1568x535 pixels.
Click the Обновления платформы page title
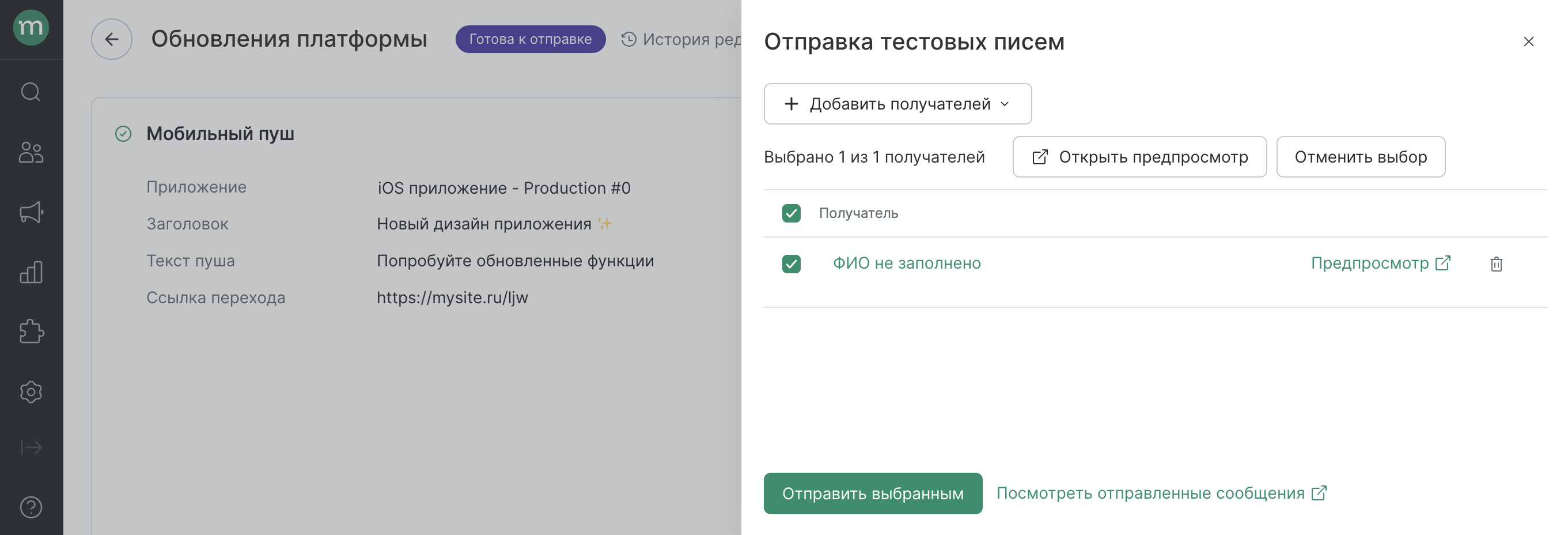pyautogui.click(x=289, y=39)
